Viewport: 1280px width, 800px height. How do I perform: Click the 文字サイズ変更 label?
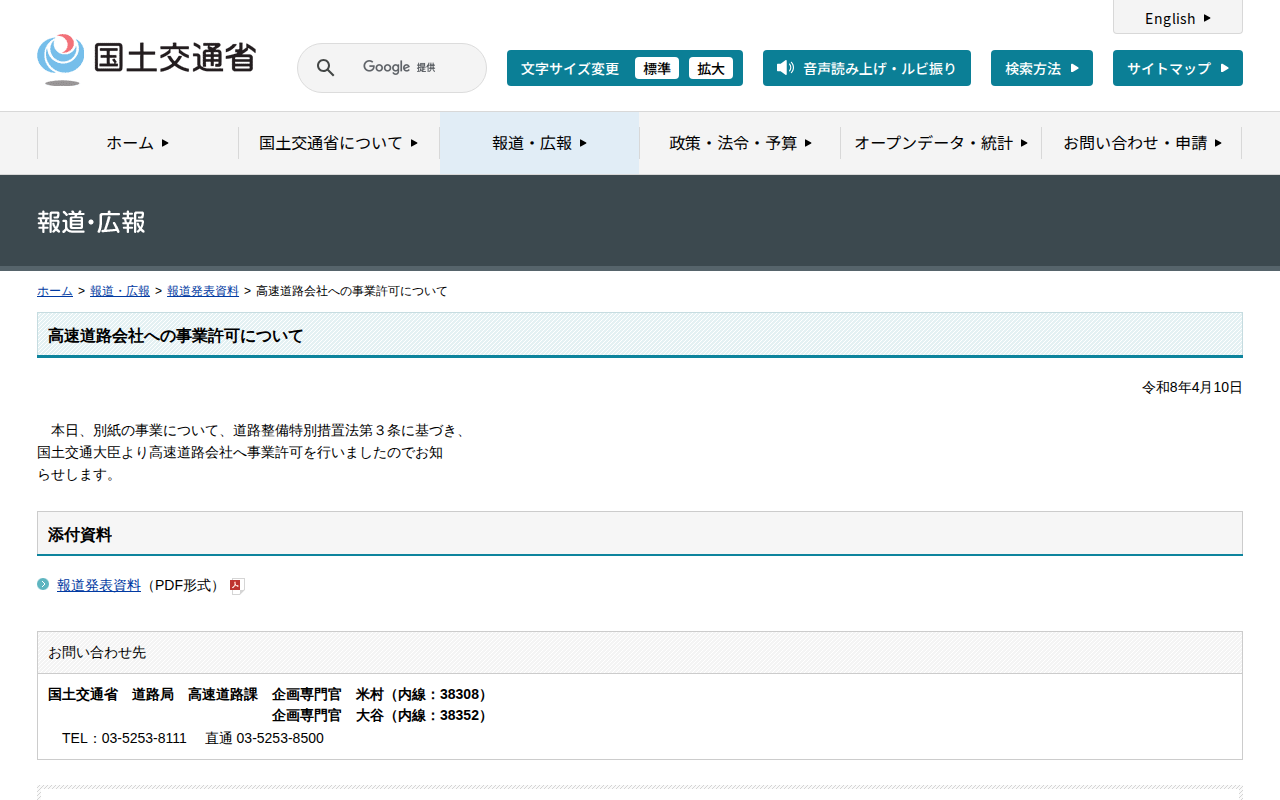[x=570, y=69]
